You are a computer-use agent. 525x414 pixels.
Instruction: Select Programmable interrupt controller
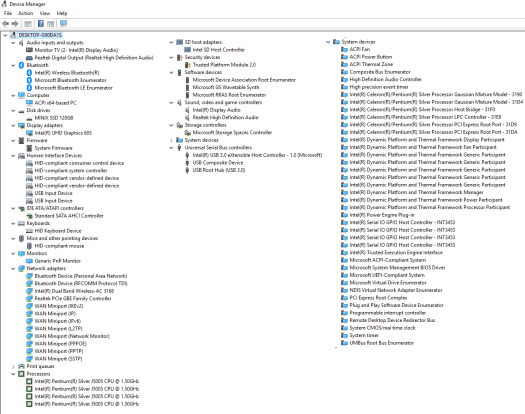(x=388, y=313)
